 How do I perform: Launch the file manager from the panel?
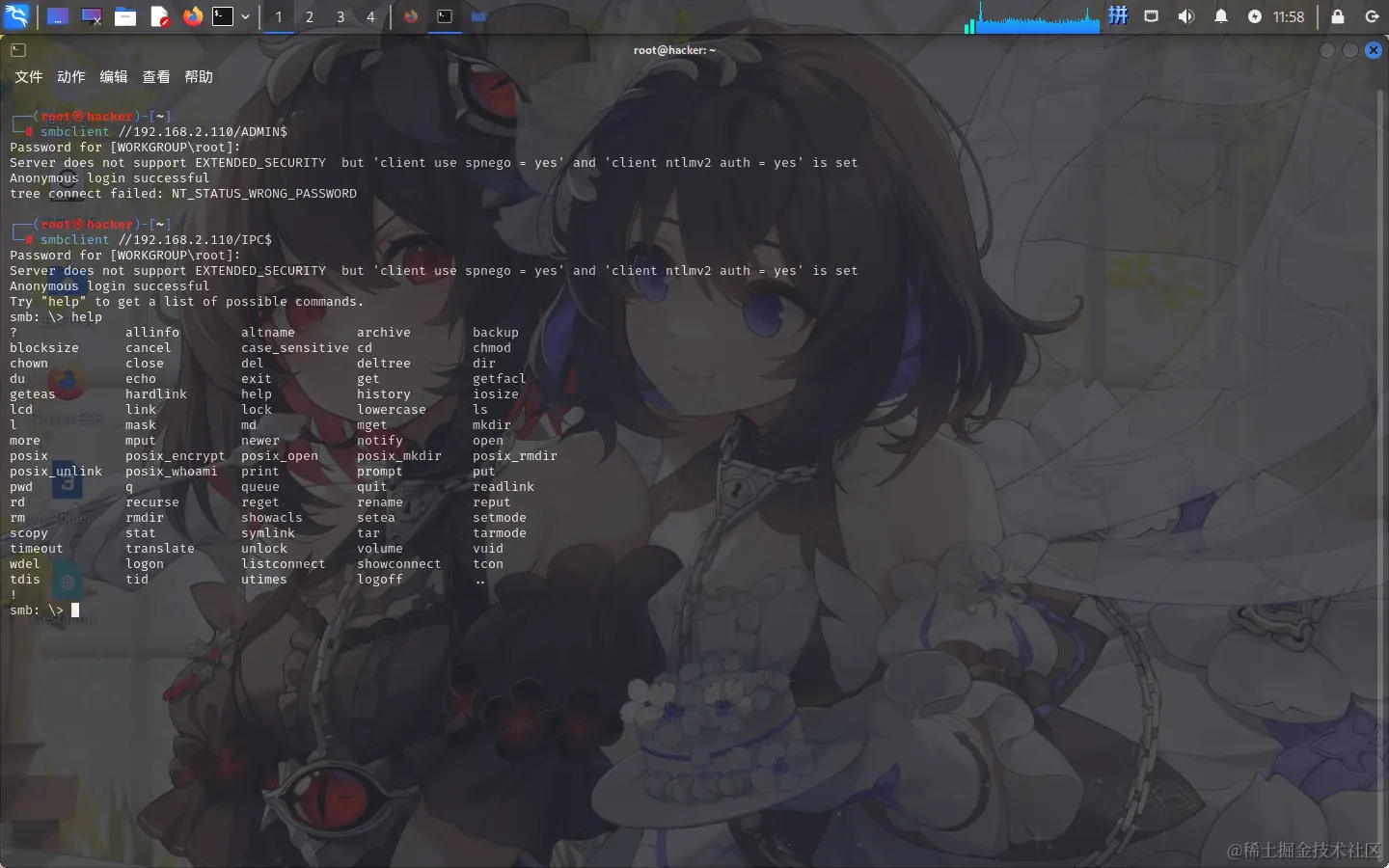tap(125, 16)
